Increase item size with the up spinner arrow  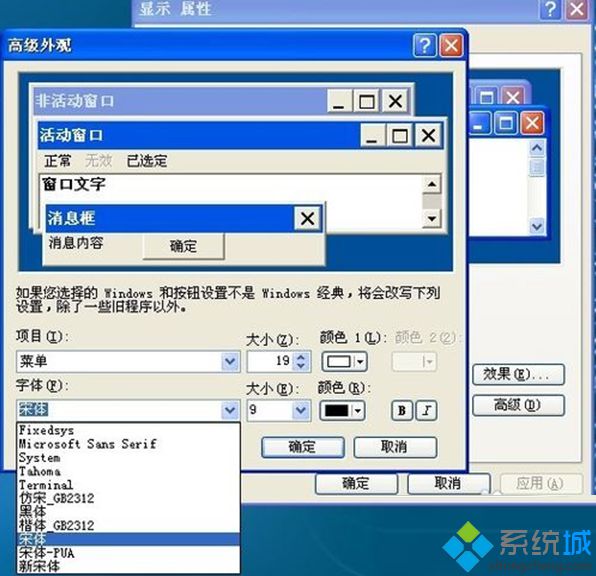[301, 357]
